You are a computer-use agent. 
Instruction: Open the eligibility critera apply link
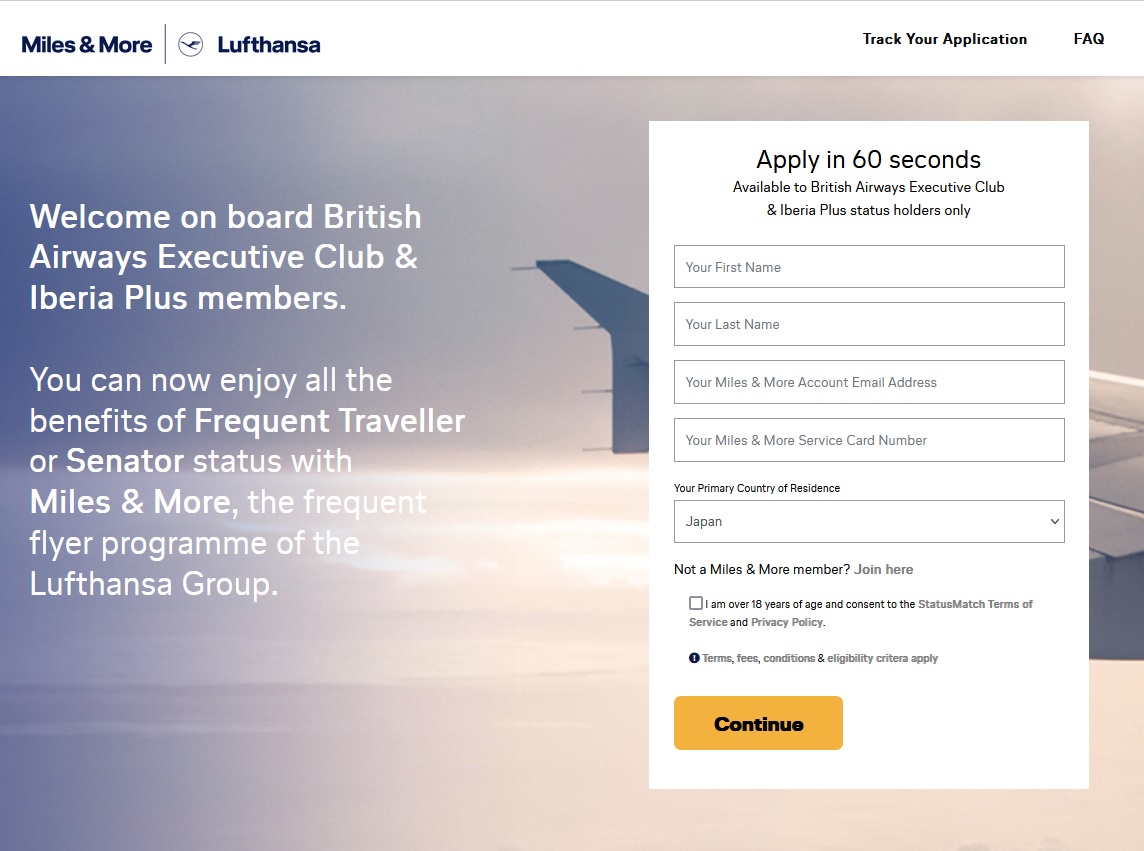tap(882, 659)
